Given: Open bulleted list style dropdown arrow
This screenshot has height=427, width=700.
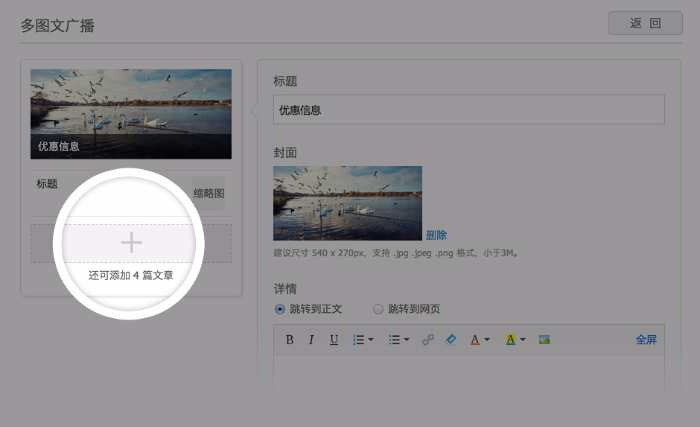Looking at the screenshot, I should point(406,340).
